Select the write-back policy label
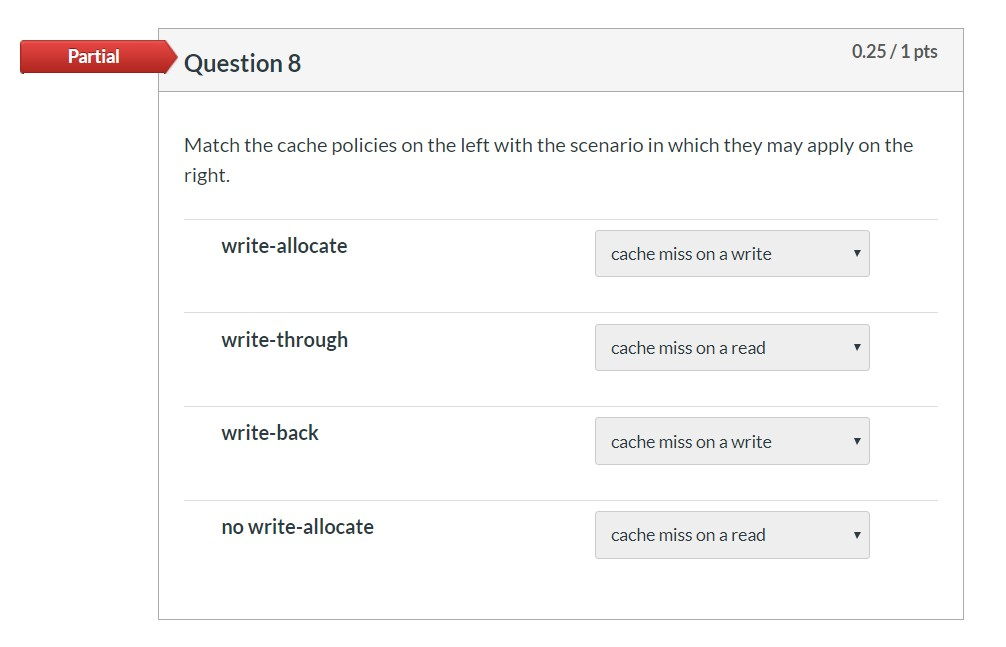The image size is (1006, 647). [270, 433]
